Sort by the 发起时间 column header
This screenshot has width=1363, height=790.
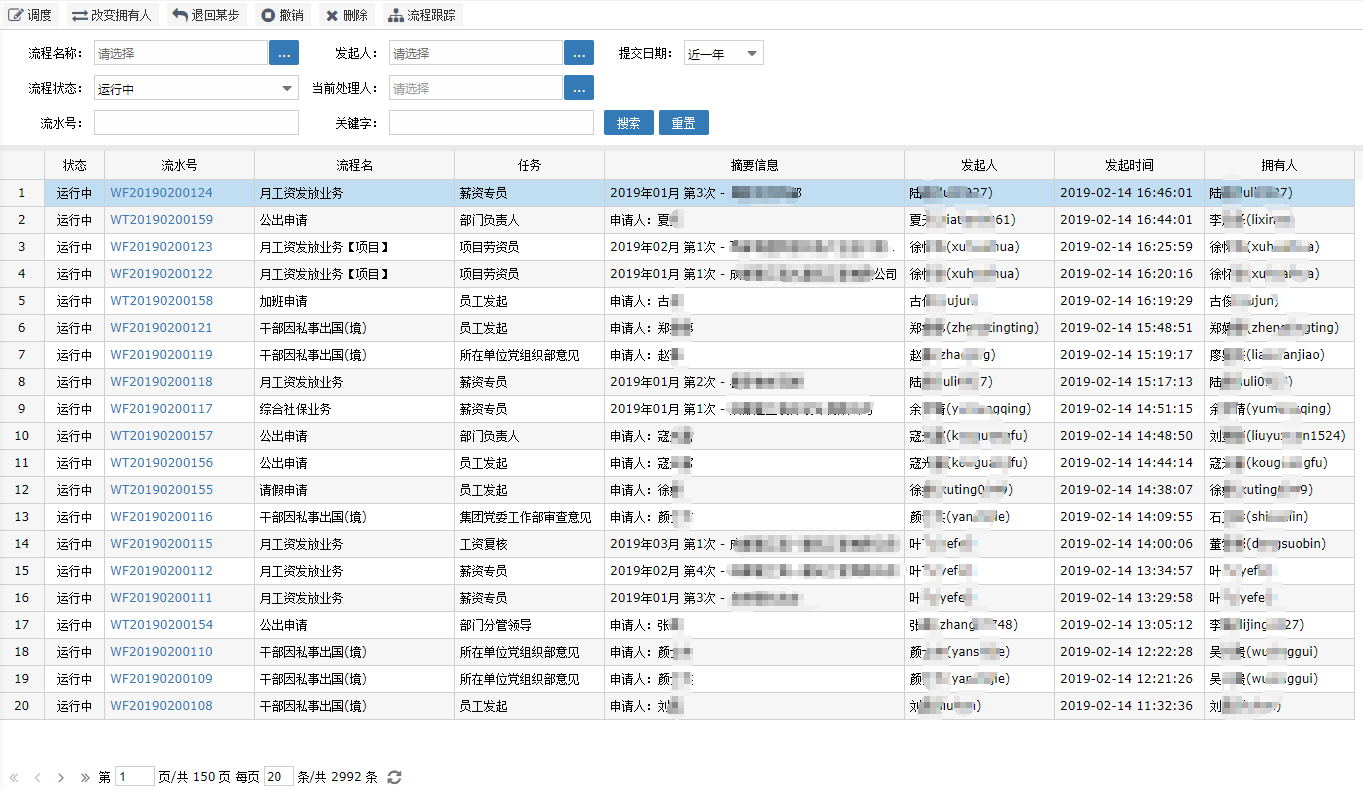(x=1129, y=165)
